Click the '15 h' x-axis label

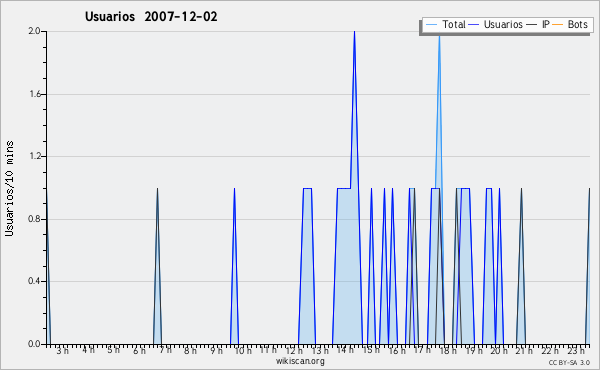pyautogui.click(x=371, y=350)
